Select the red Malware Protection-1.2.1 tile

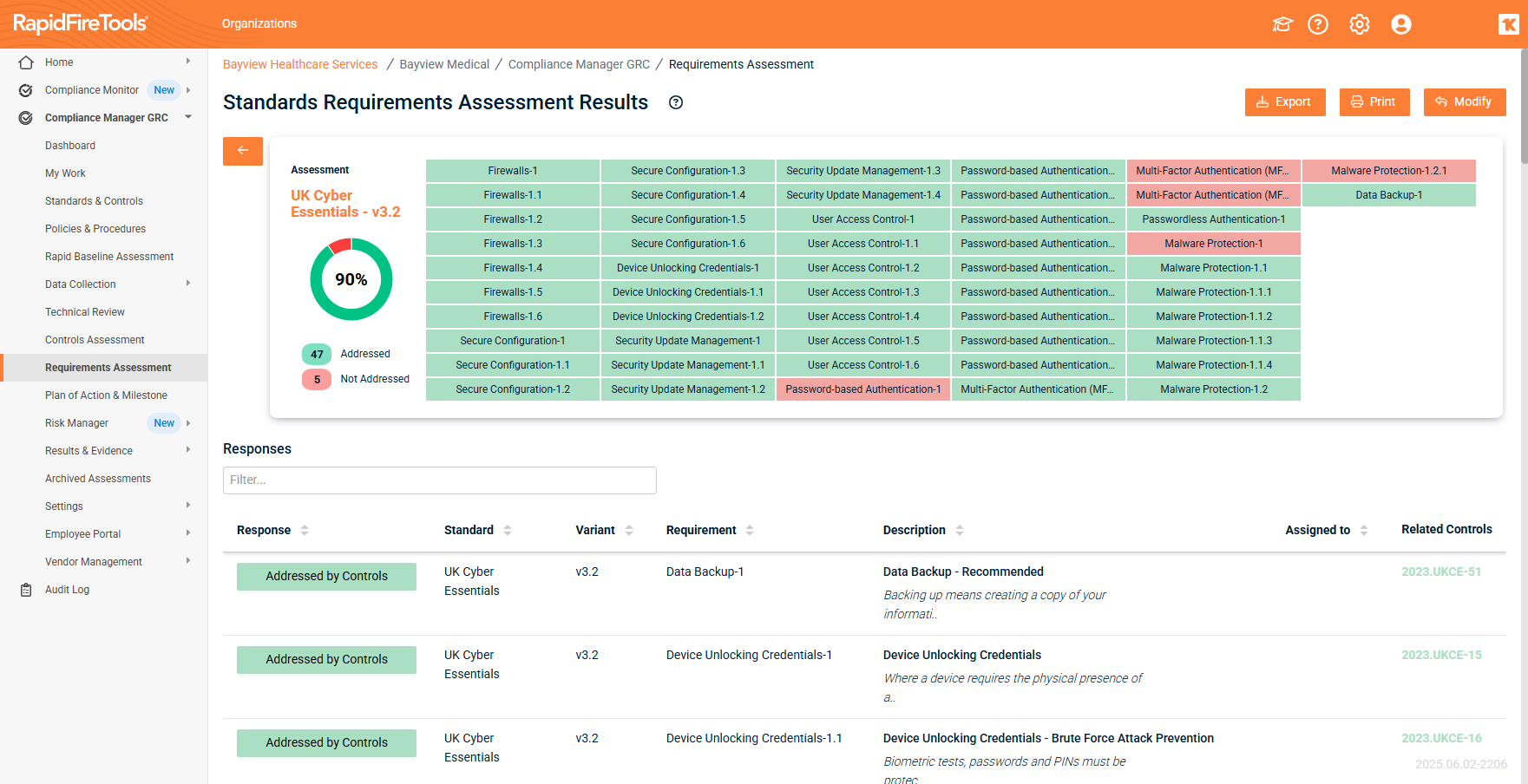click(x=1389, y=171)
